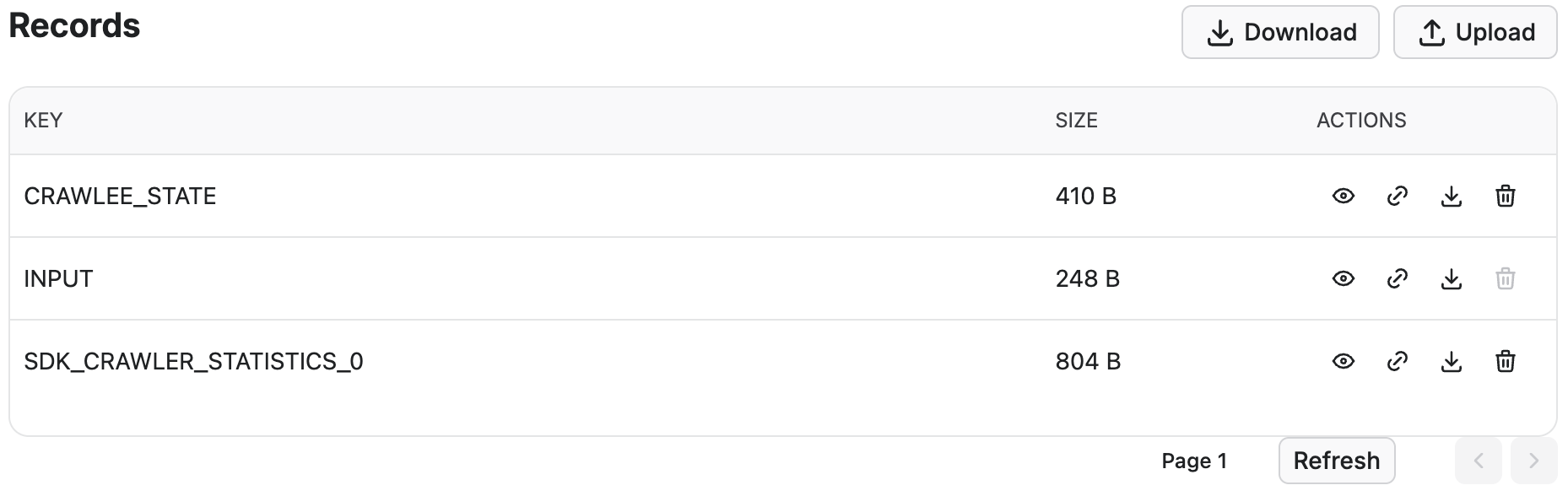Copy link for SDK_CRAWLER_STATISTICS_0 record
The width and height of the screenshot is (1568, 496).
tap(1397, 362)
